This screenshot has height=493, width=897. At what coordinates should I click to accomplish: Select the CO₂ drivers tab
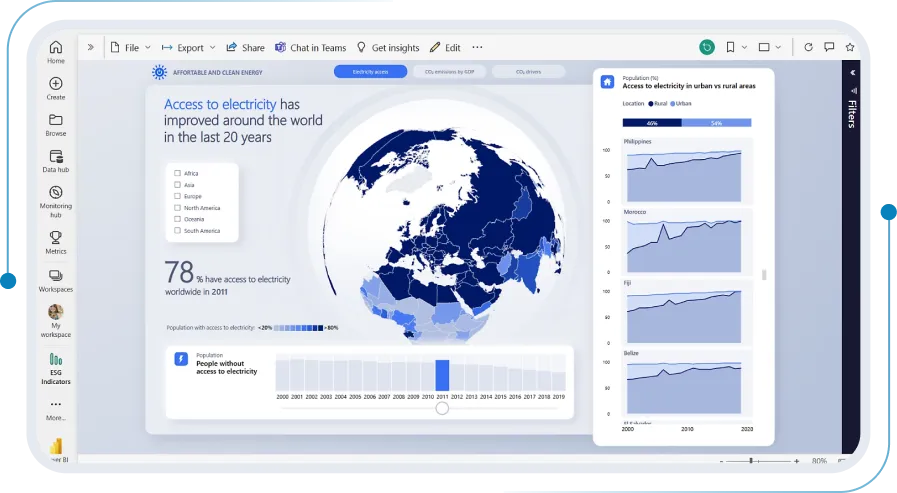[529, 71]
